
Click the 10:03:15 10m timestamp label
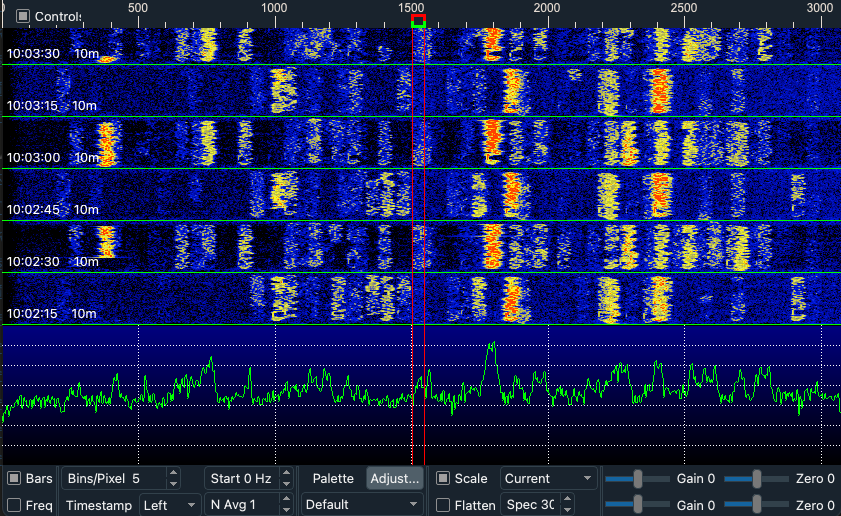click(x=51, y=106)
